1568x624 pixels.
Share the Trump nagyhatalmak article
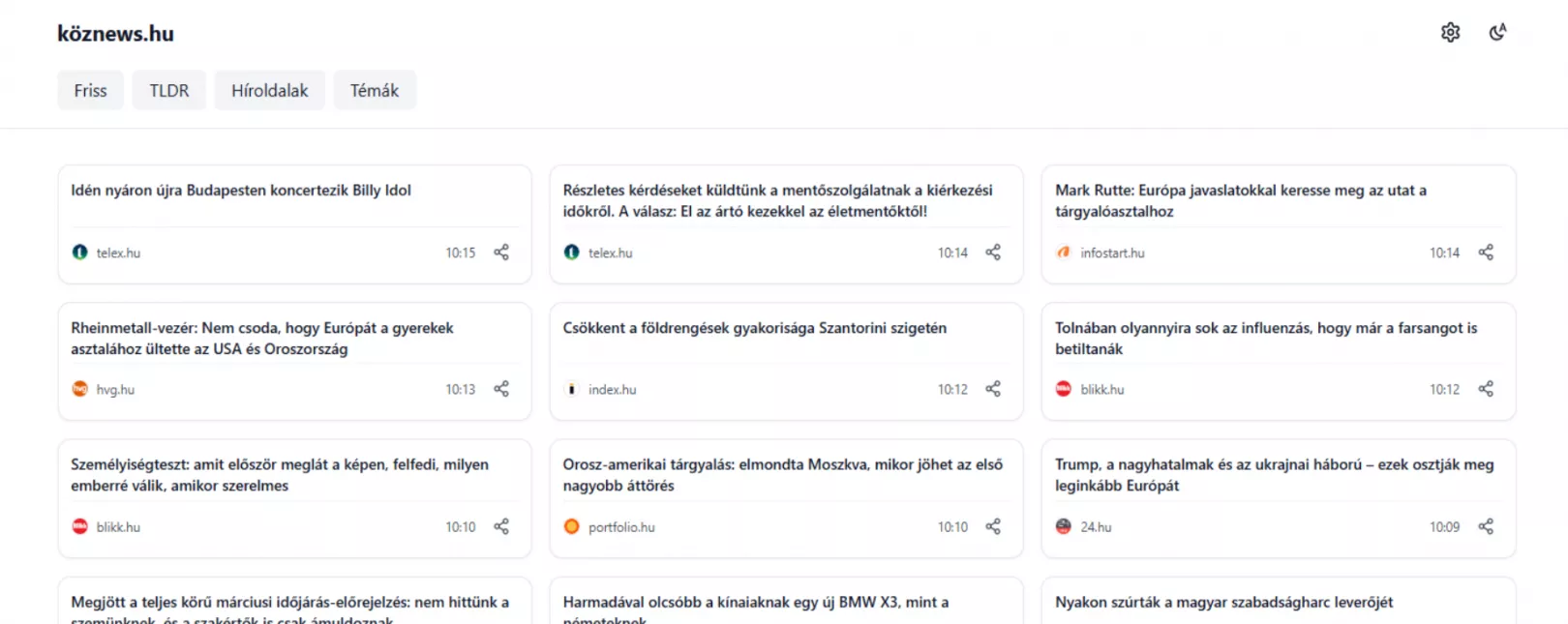1486,526
